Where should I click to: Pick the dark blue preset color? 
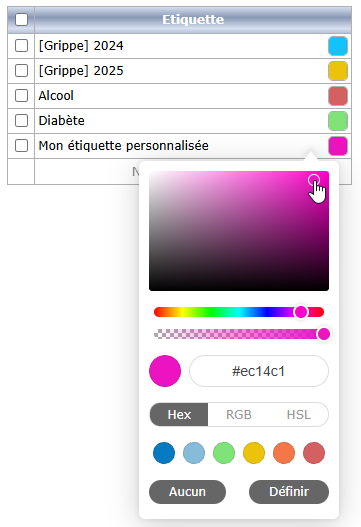coord(164,453)
